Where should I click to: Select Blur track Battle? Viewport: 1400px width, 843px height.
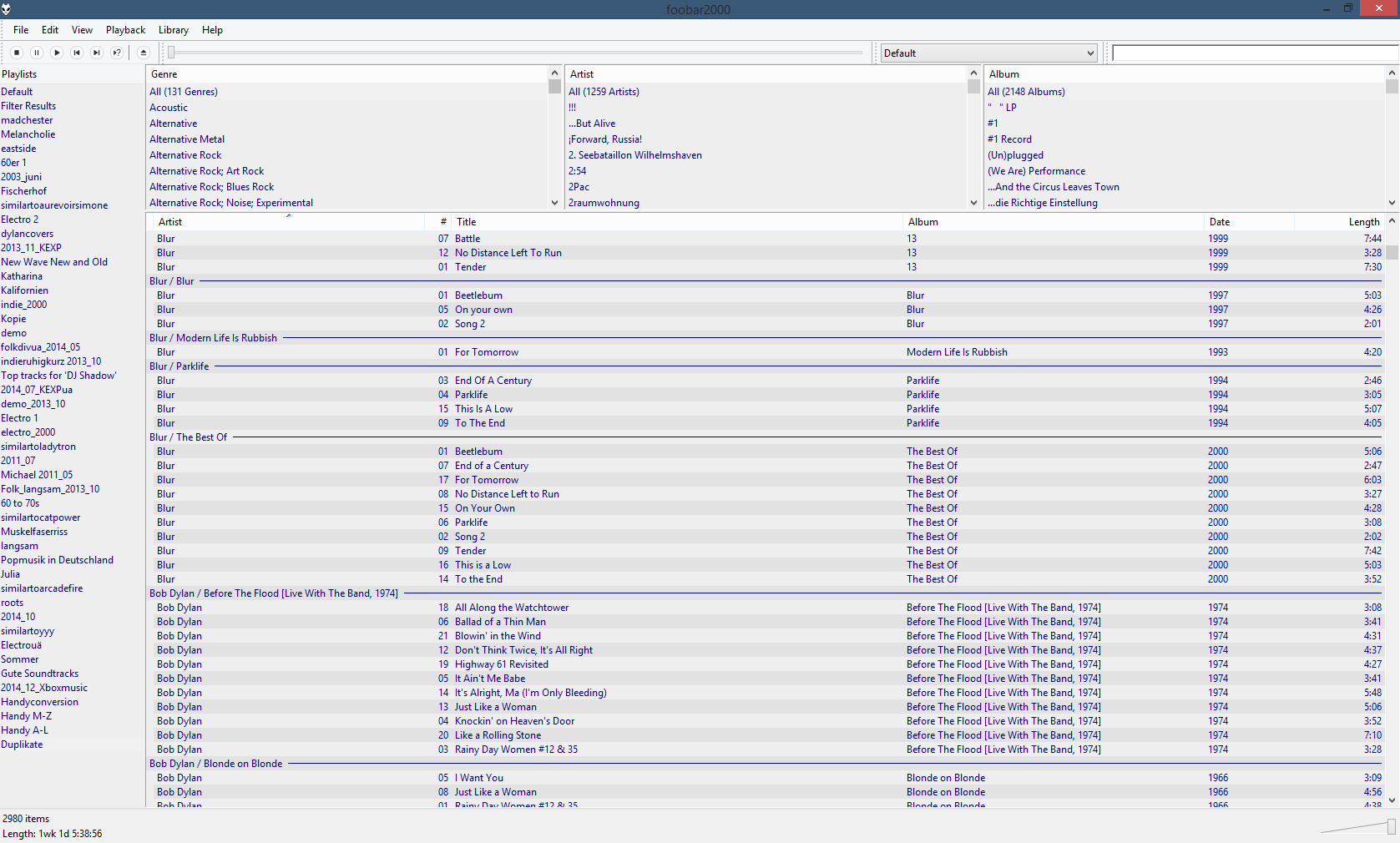pyautogui.click(x=766, y=239)
